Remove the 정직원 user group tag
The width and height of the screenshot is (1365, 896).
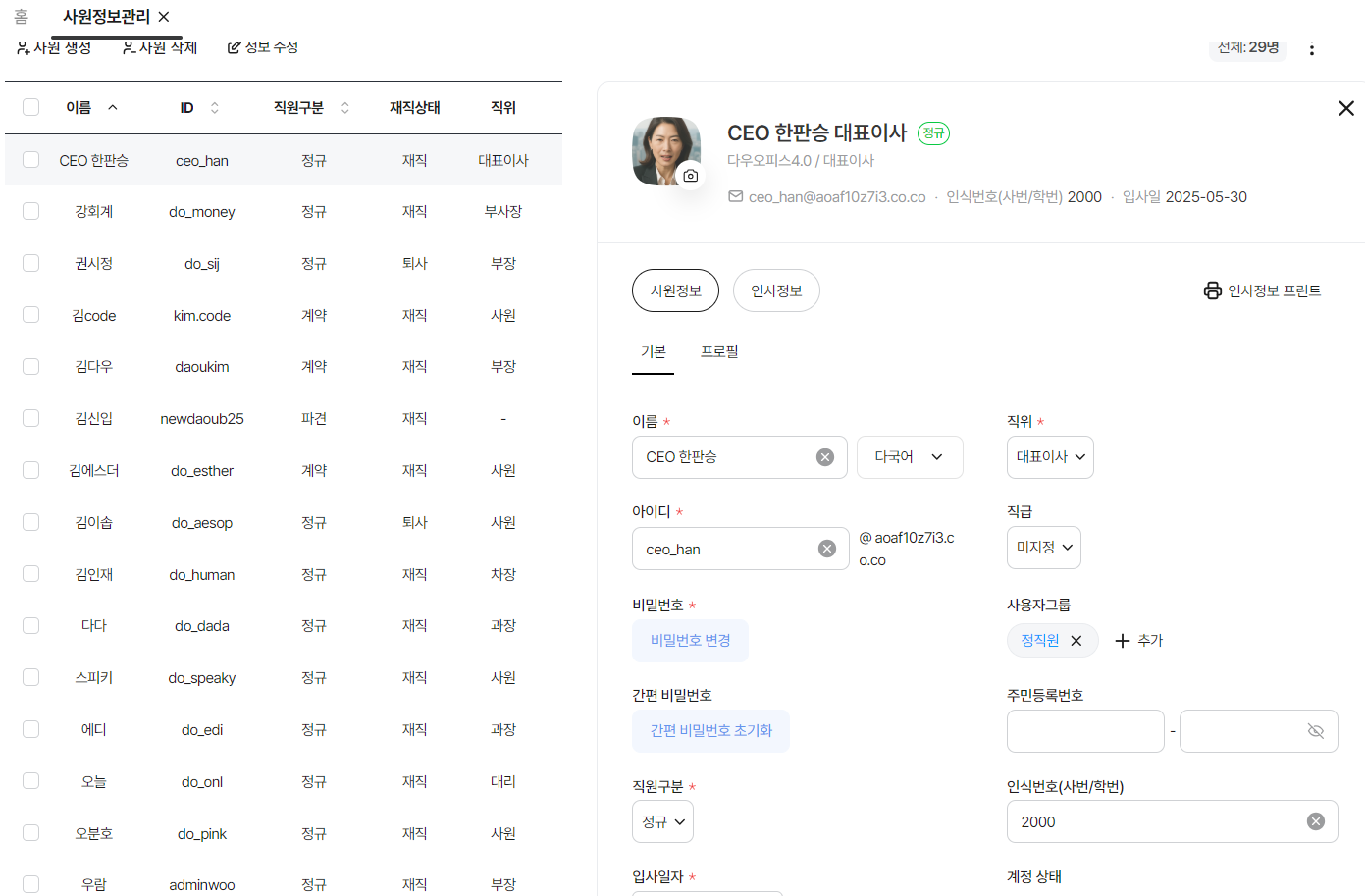(1076, 641)
